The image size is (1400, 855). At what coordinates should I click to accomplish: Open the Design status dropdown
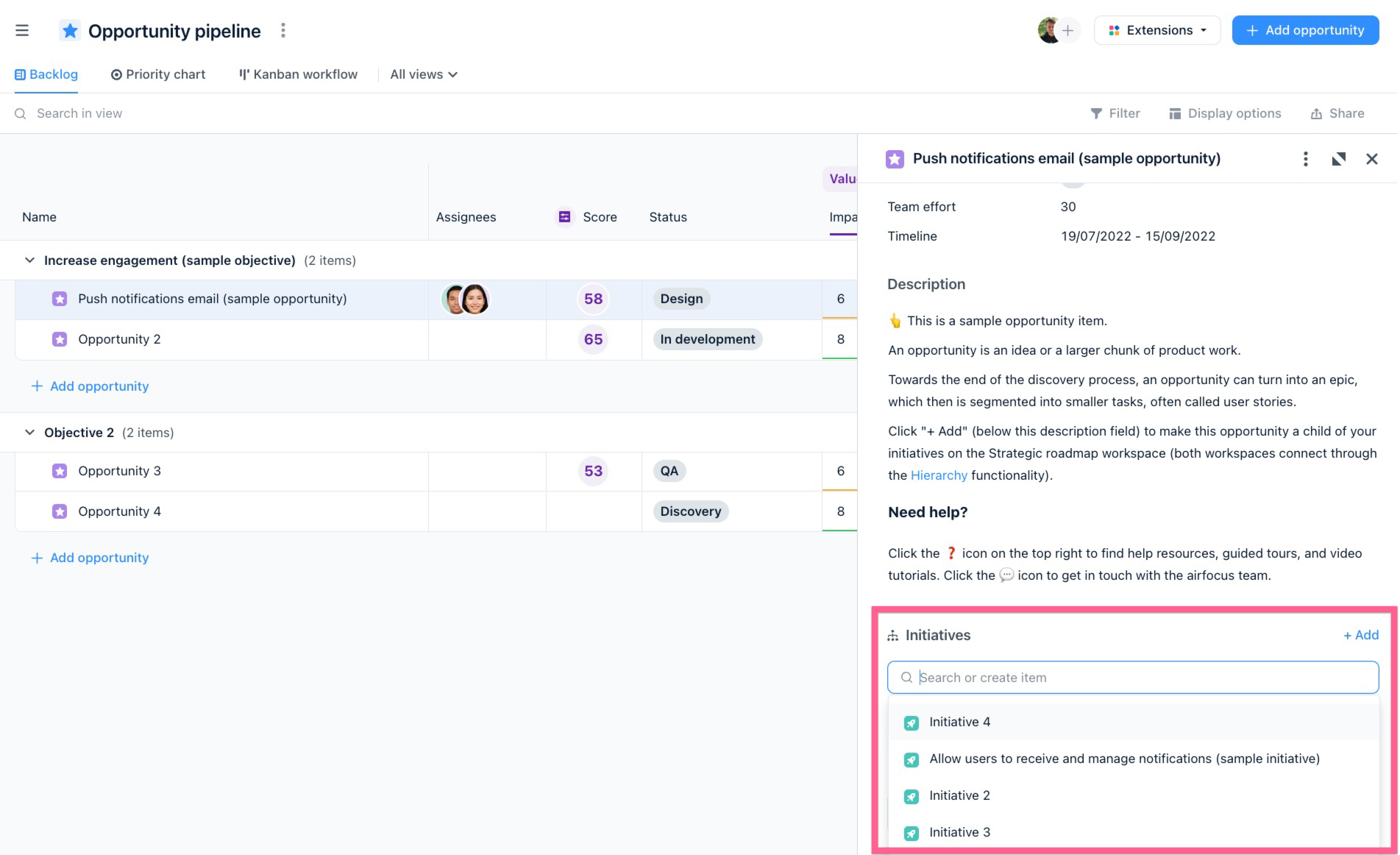coord(681,299)
